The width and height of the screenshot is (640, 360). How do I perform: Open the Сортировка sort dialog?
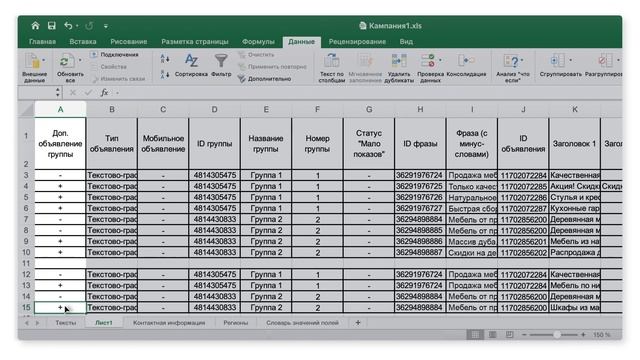pyautogui.click(x=191, y=65)
